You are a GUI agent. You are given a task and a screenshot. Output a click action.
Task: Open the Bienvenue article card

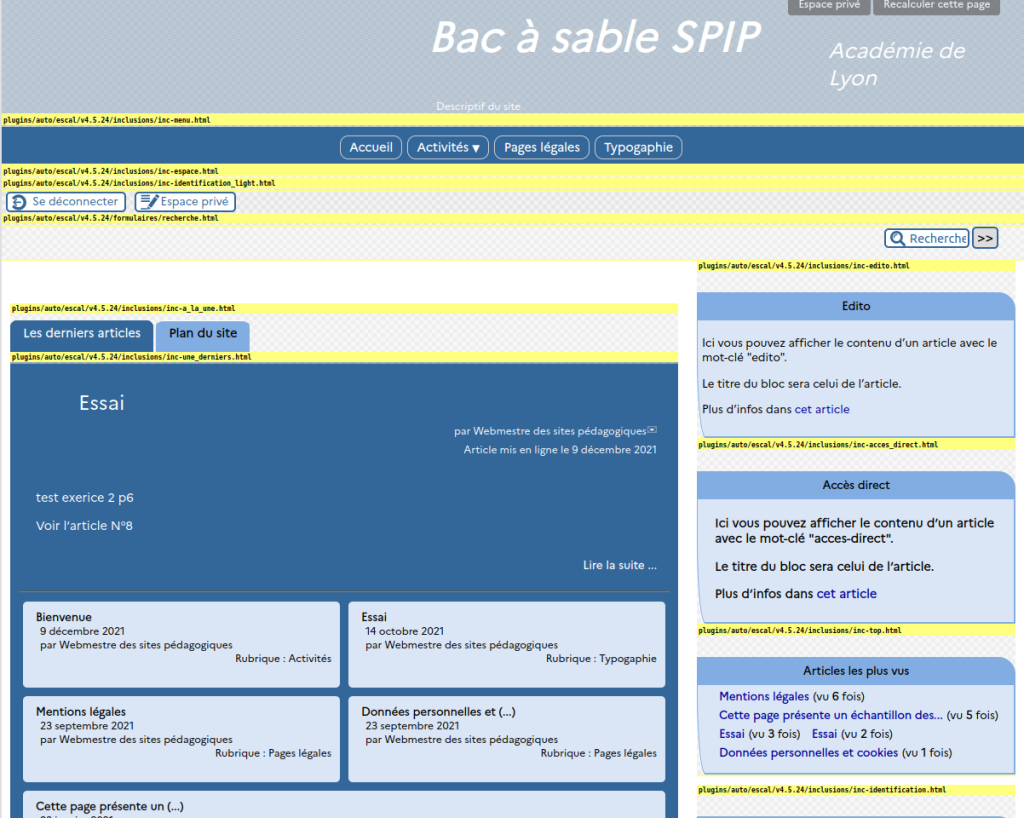click(x=64, y=617)
